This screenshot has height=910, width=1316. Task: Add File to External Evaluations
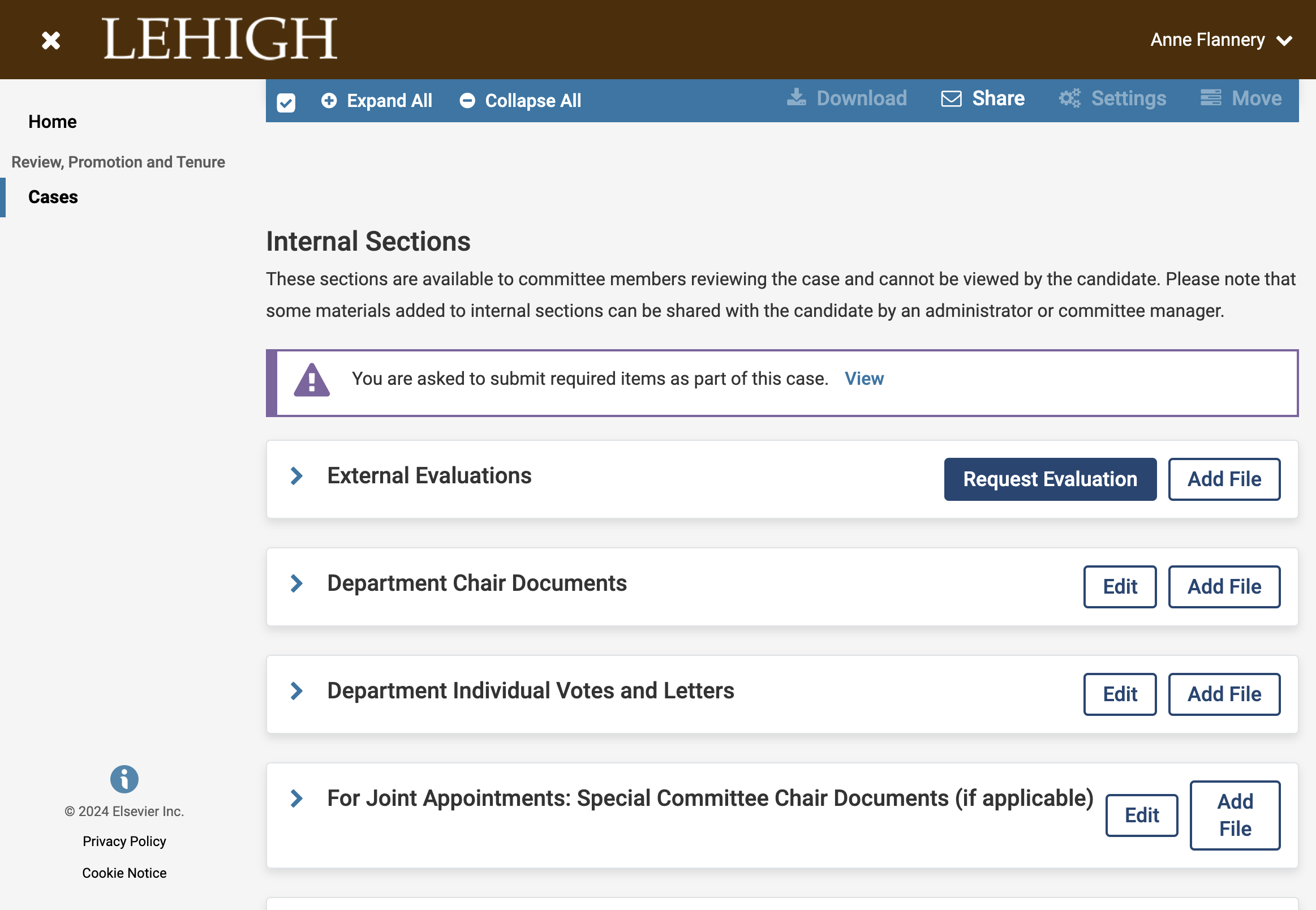1224,479
